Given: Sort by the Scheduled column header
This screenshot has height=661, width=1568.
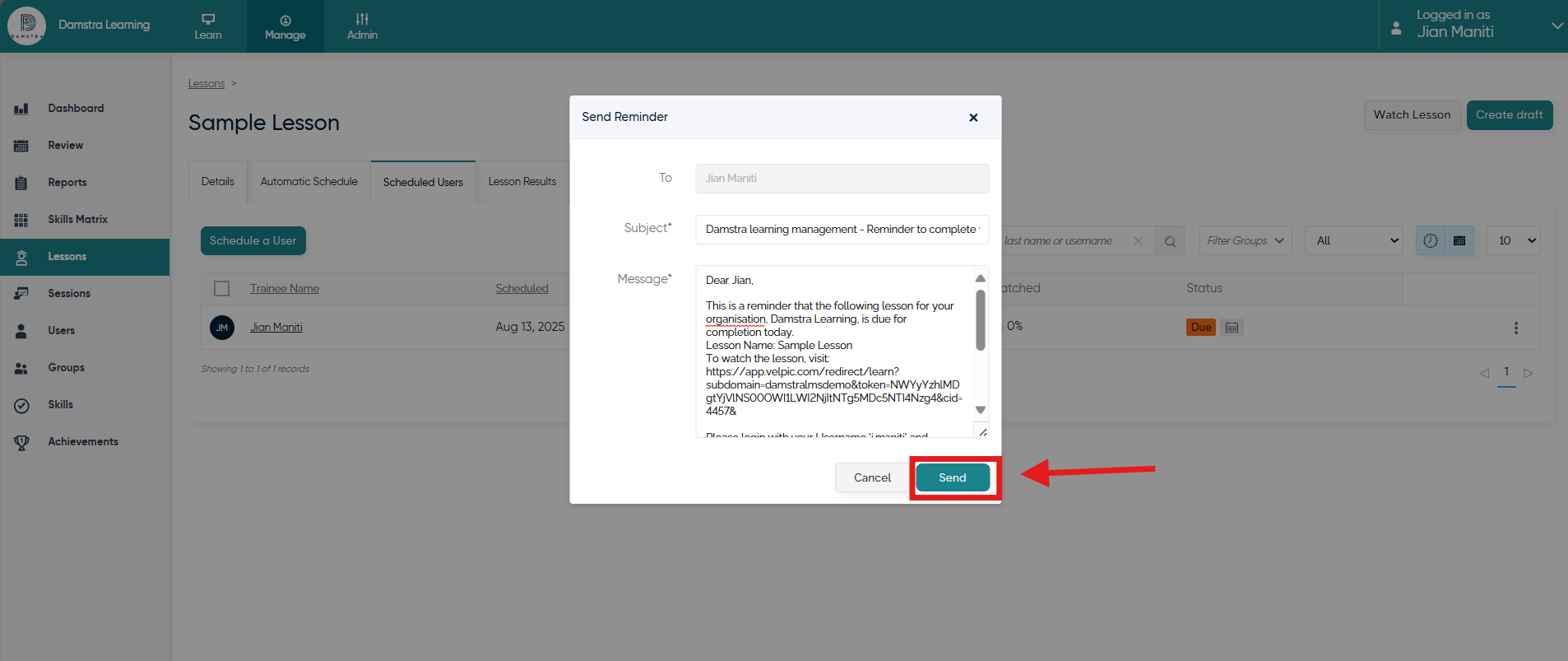Looking at the screenshot, I should pos(522,289).
